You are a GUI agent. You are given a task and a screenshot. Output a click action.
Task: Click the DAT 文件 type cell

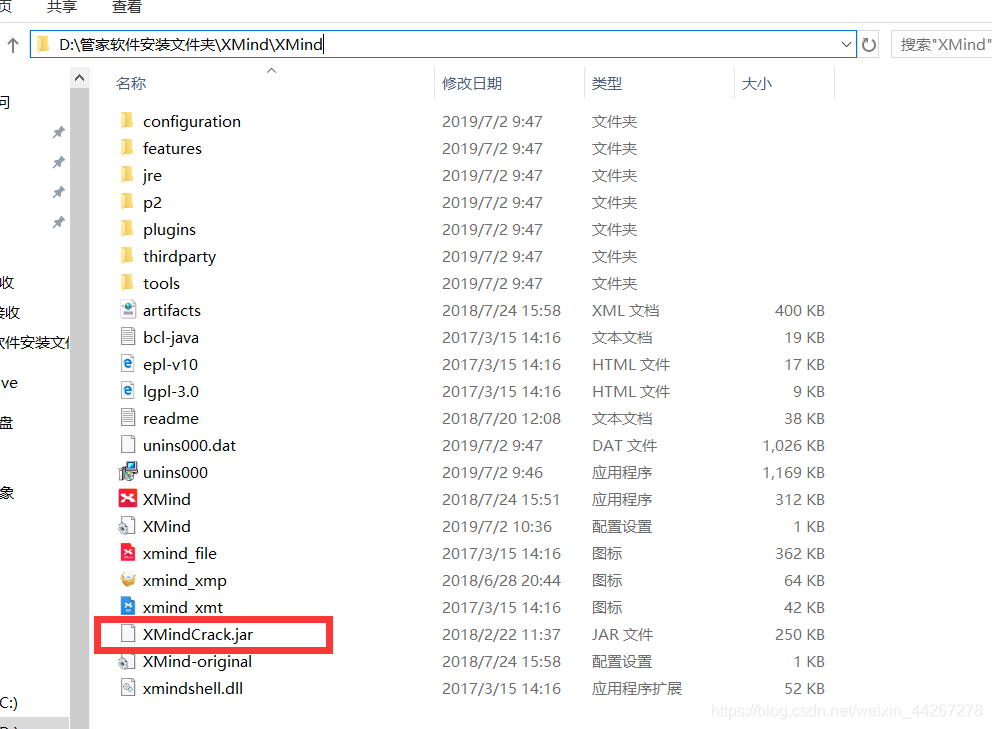[624, 446]
